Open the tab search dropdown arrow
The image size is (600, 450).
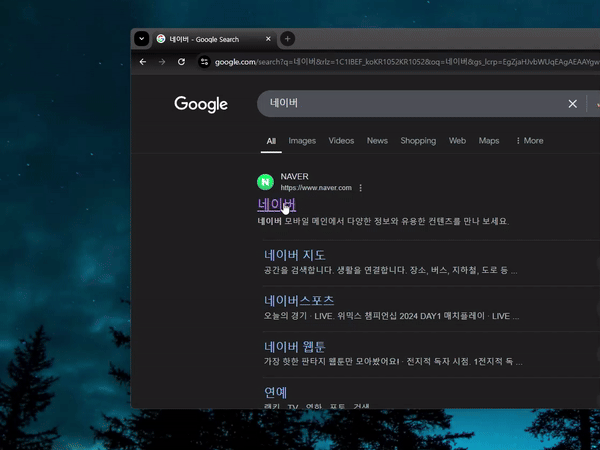(x=142, y=39)
